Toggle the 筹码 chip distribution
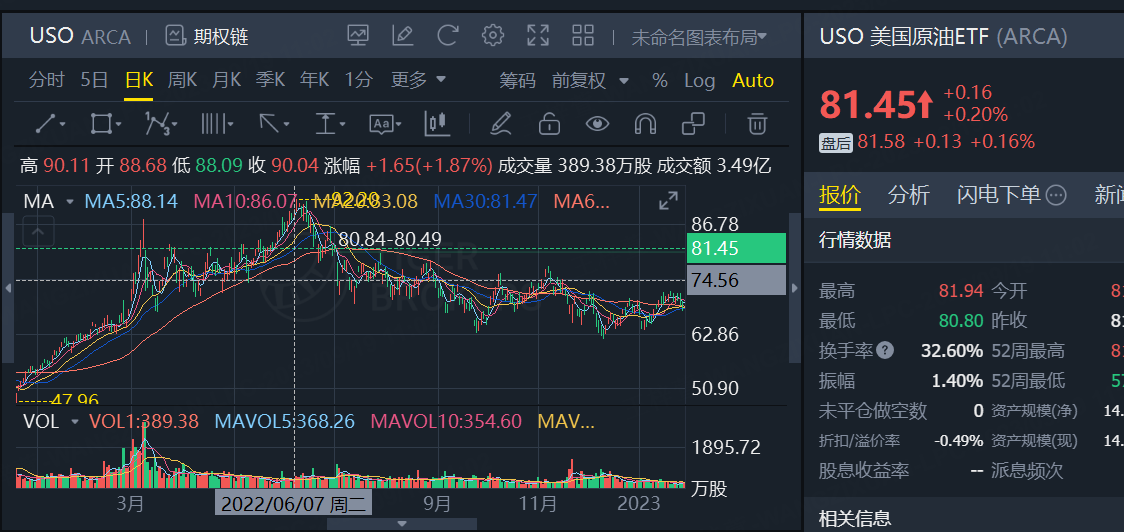Screen dimensions: 1124x532 [x=518, y=81]
